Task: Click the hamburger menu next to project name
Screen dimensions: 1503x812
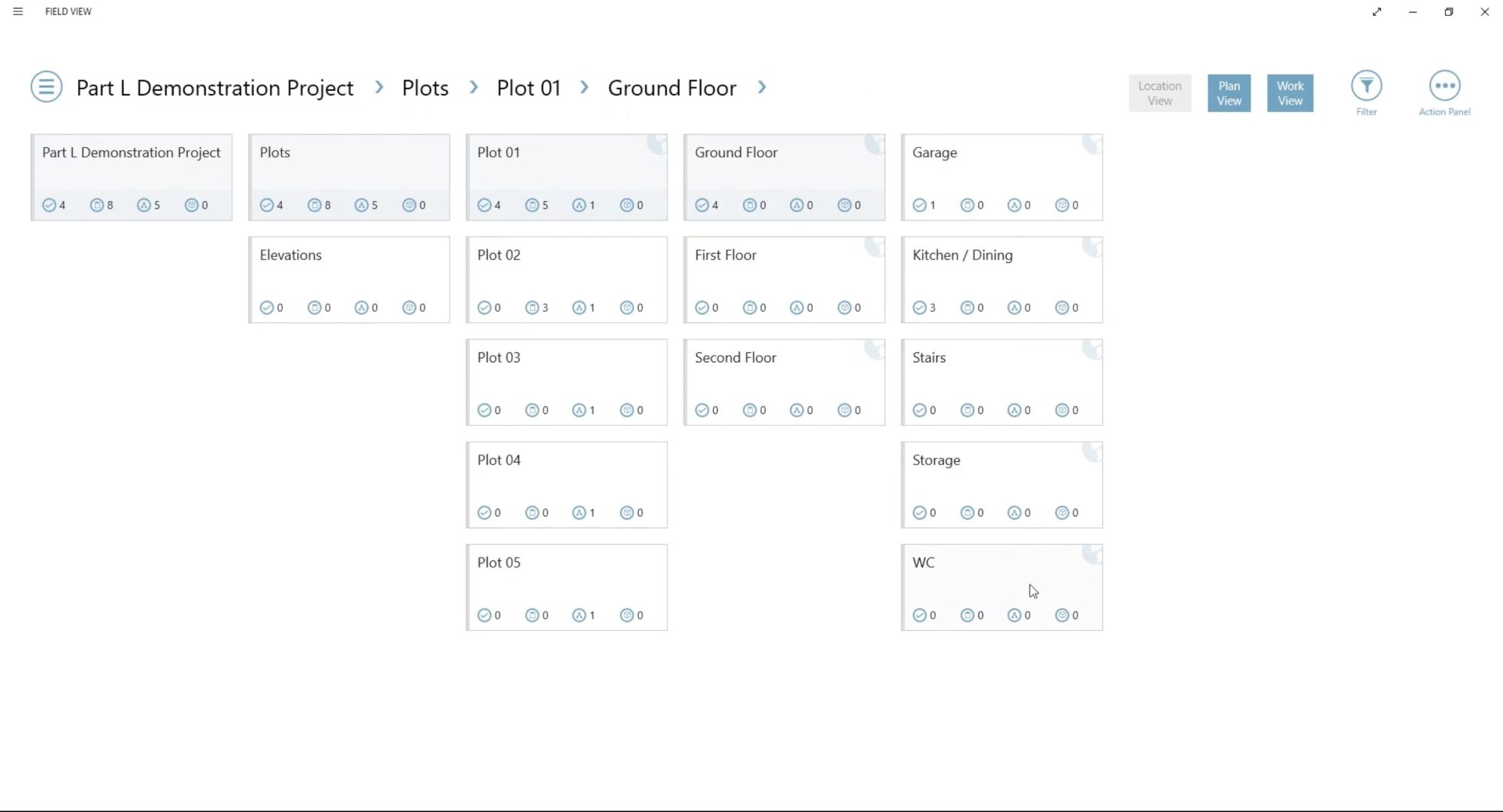Action: (x=46, y=87)
